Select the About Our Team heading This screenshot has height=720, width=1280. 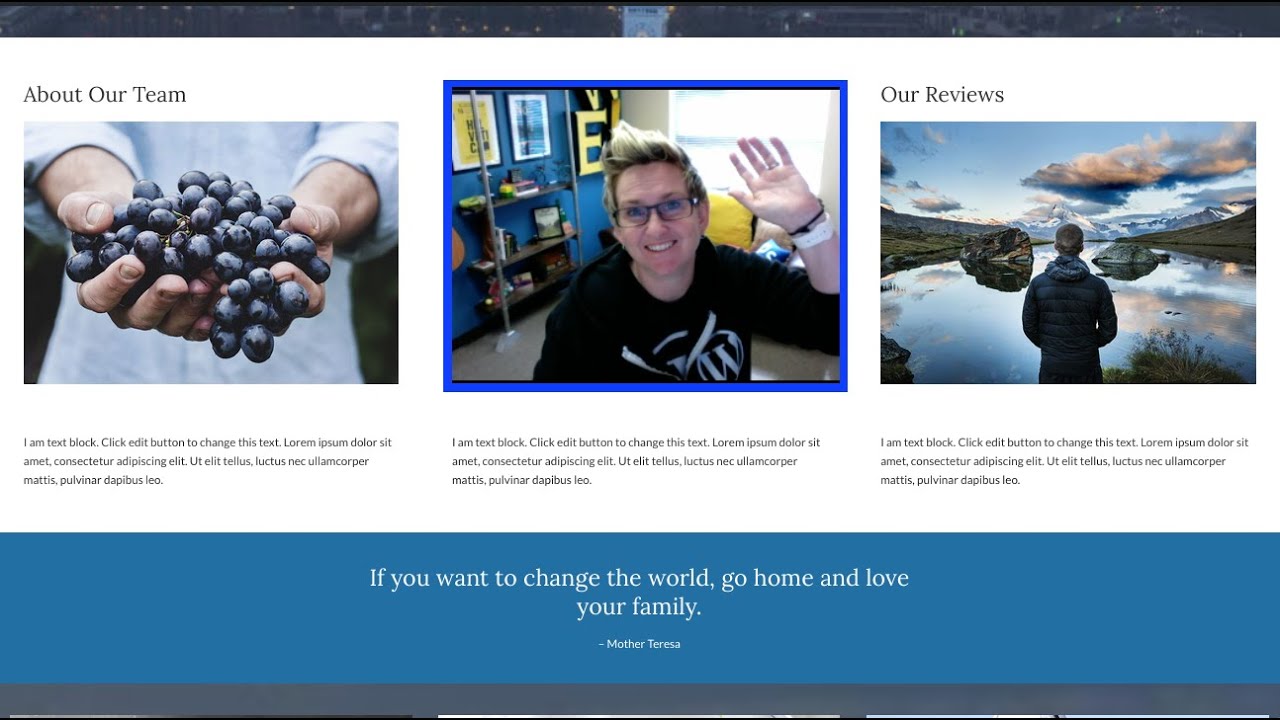pyautogui.click(x=105, y=95)
